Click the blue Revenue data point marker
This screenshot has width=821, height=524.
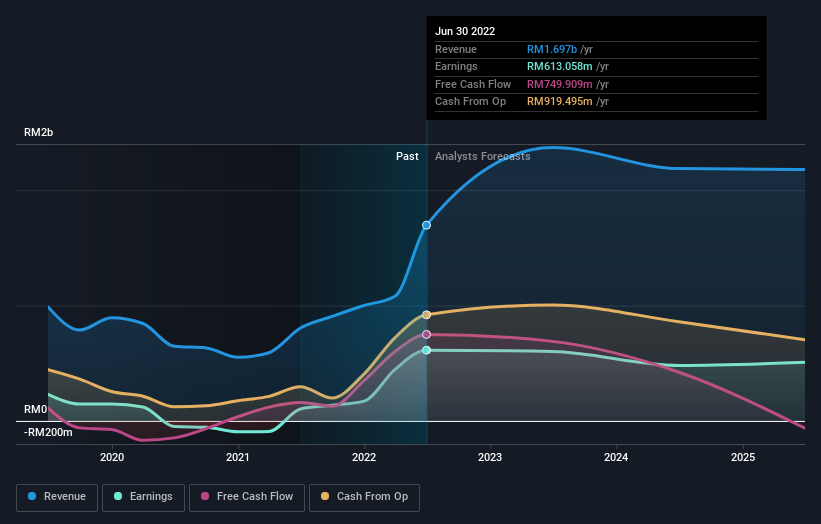coord(426,225)
